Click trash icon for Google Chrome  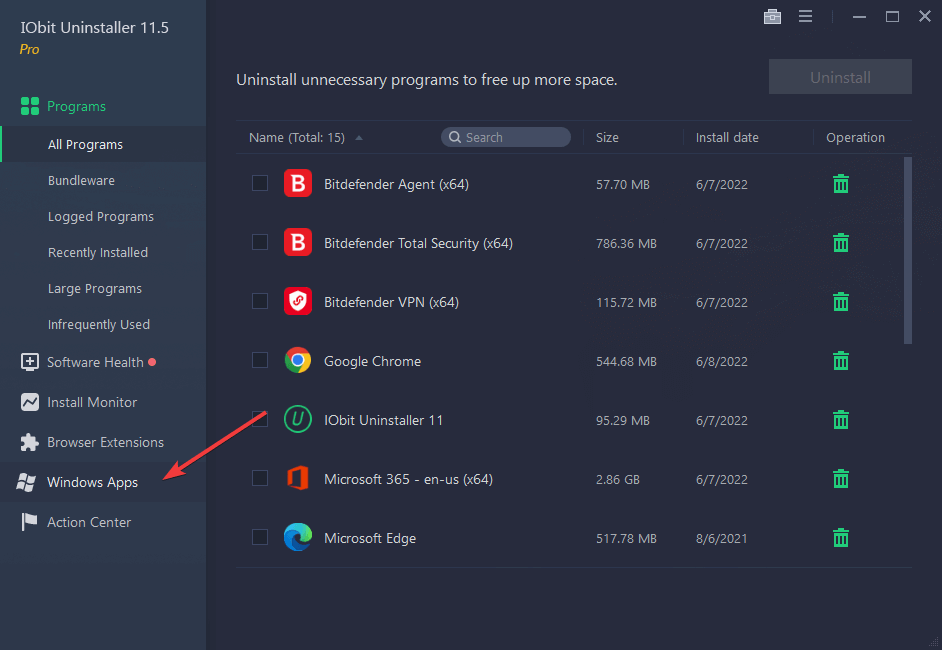(840, 360)
